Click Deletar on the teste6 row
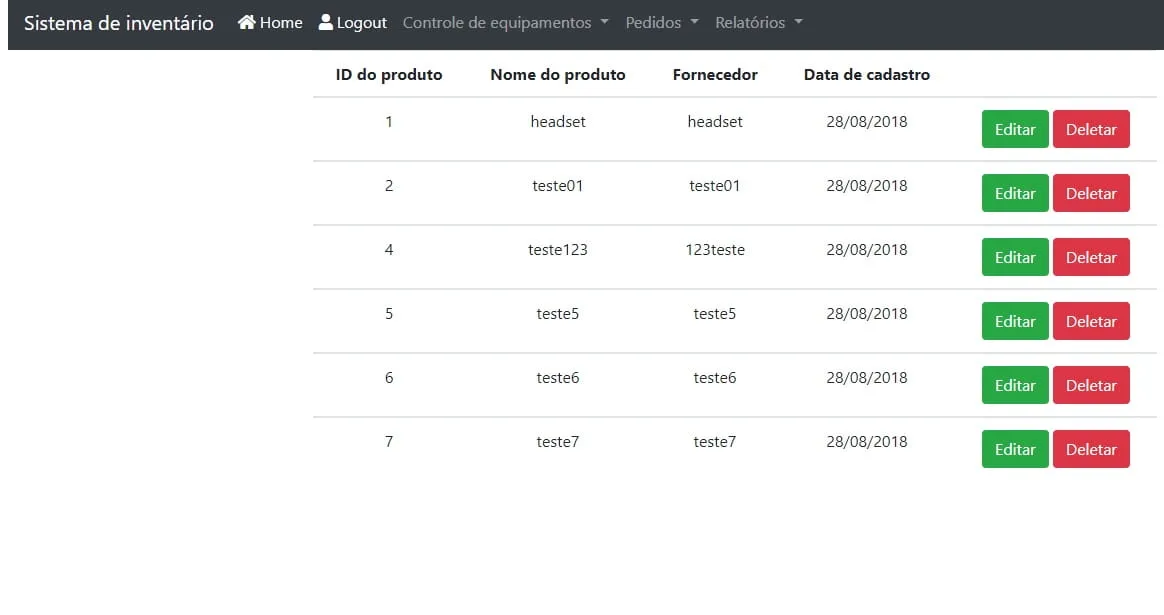 click(x=1091, y=385)
